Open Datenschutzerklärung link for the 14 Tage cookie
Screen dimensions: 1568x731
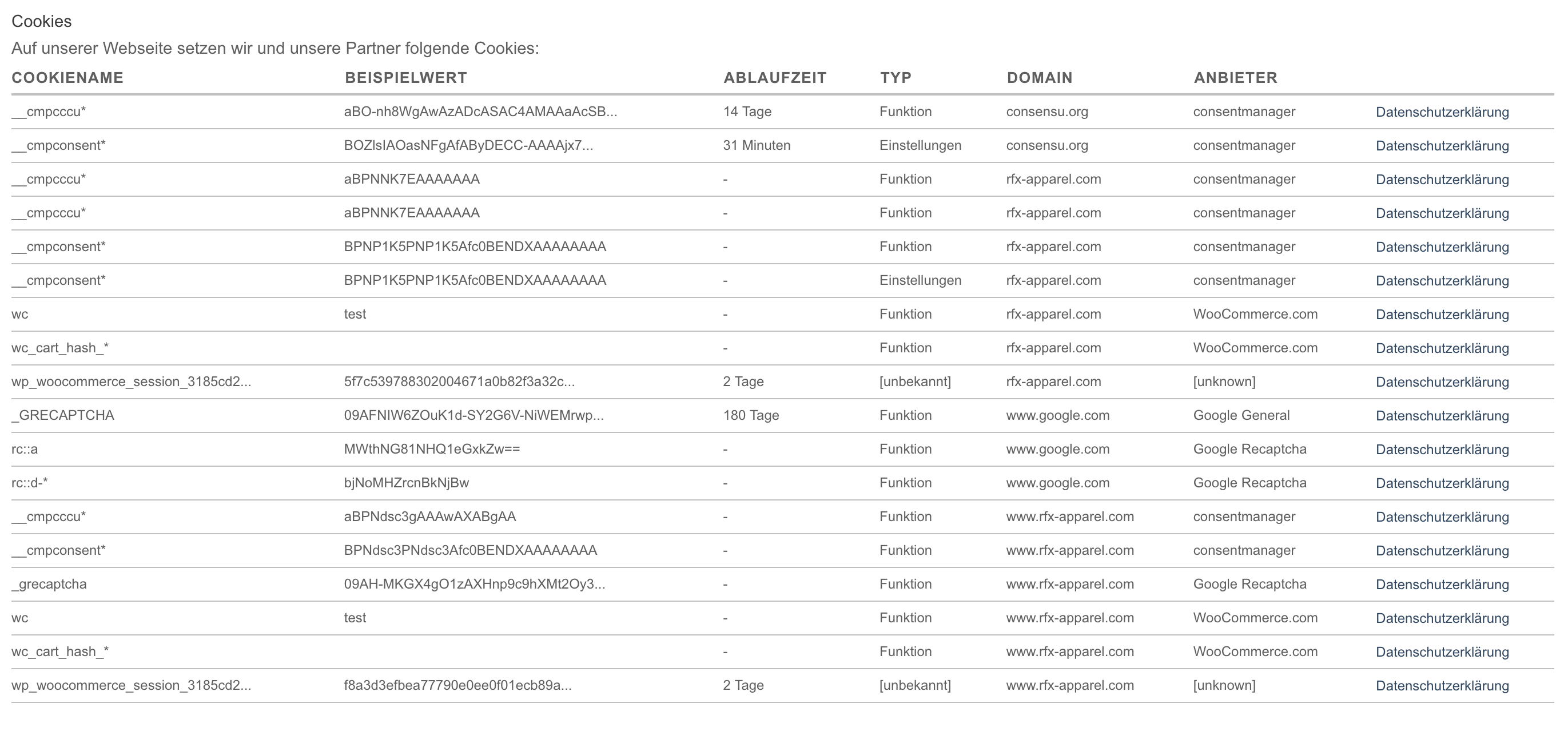(x=1442, y=112)
